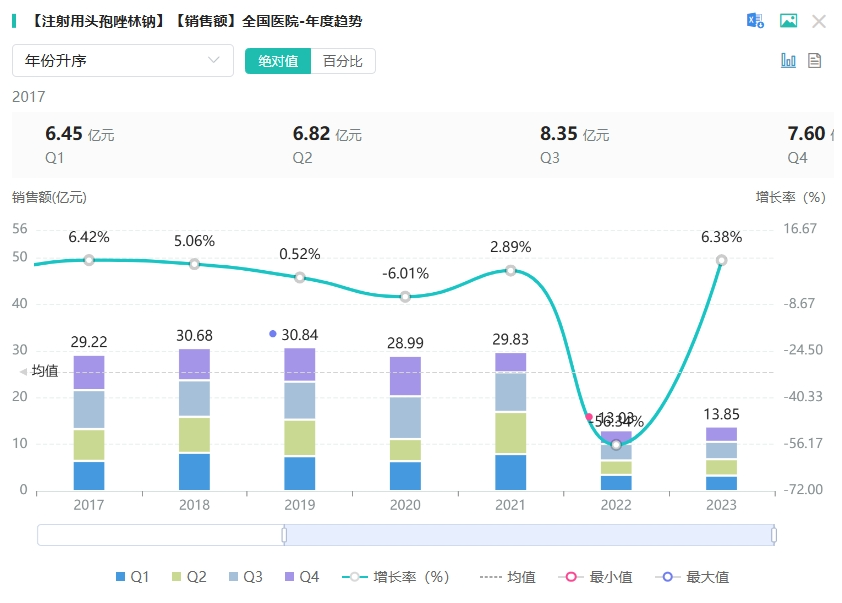Toggle 最大值 marker in legend
842x603 pixels.
coord(691,577)
